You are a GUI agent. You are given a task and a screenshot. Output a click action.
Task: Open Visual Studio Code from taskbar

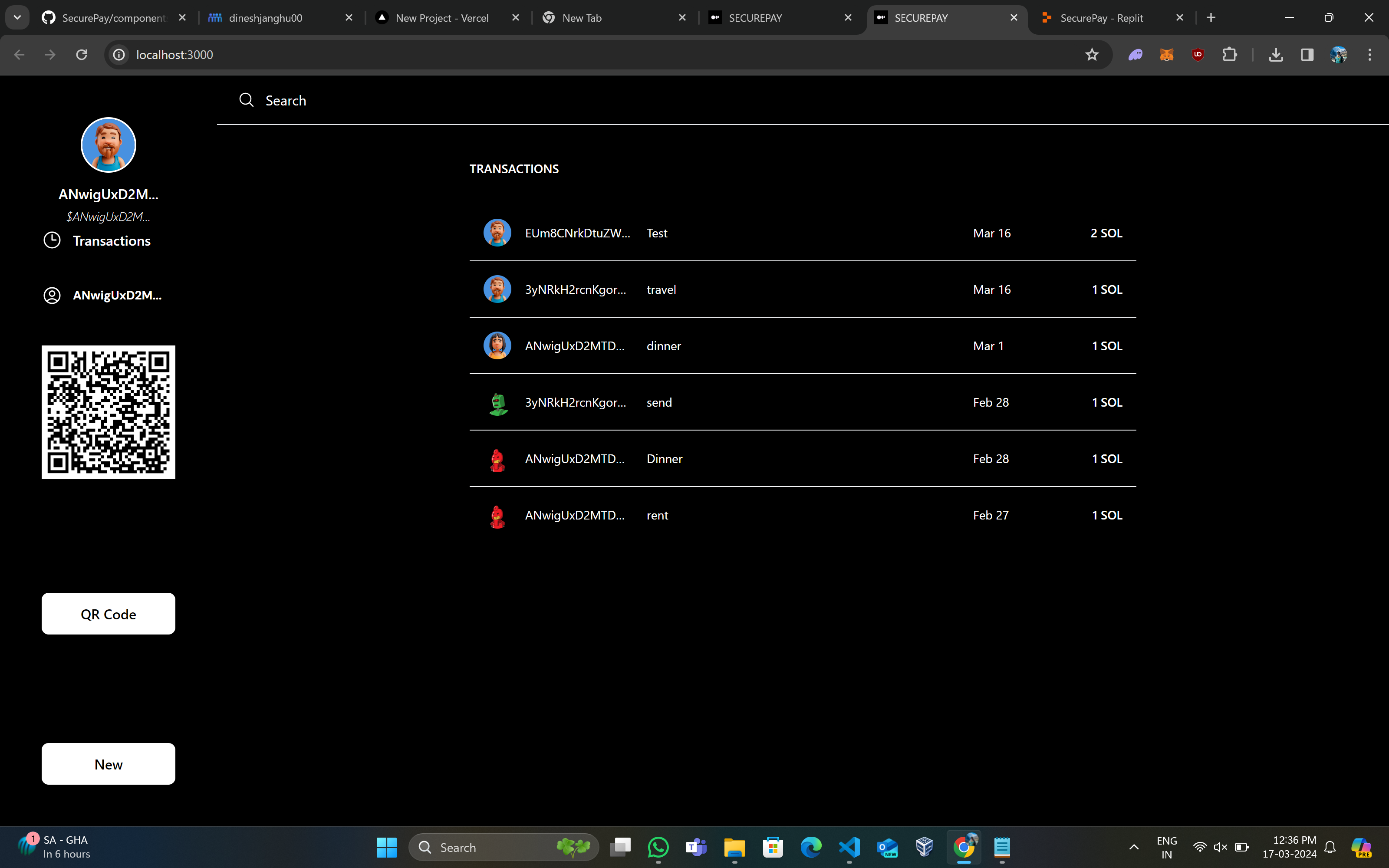point(849,847)
